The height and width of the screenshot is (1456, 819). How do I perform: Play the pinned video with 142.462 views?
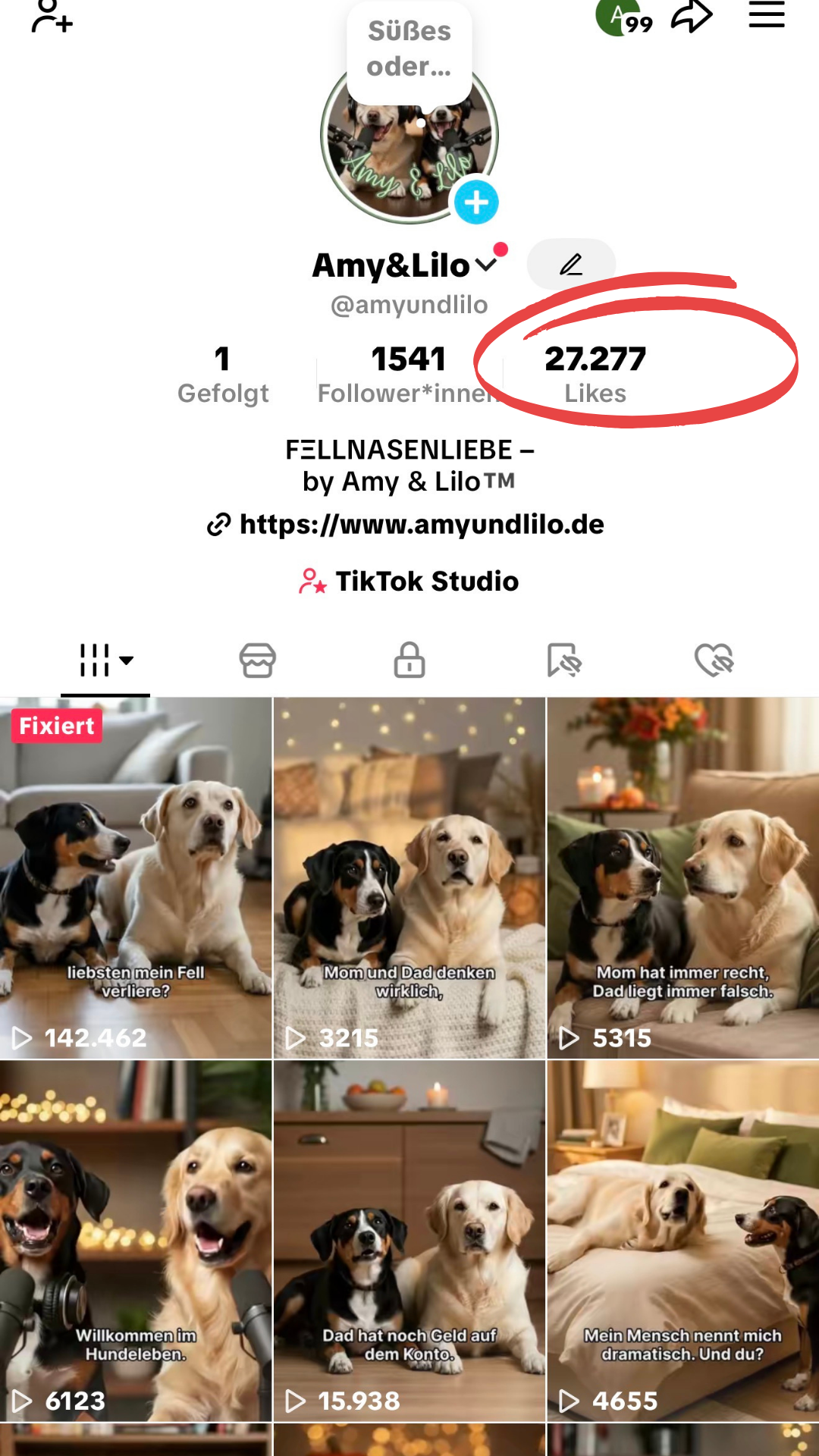(x=136, y=878)
